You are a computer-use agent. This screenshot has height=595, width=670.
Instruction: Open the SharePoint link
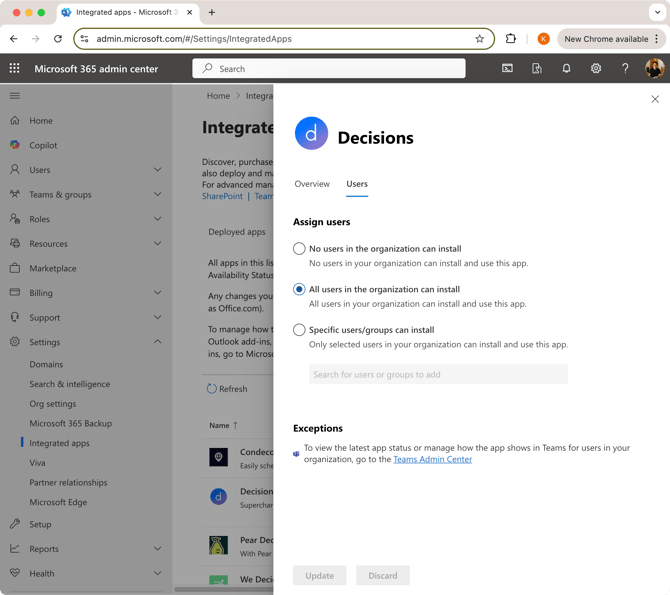(222, 196)
